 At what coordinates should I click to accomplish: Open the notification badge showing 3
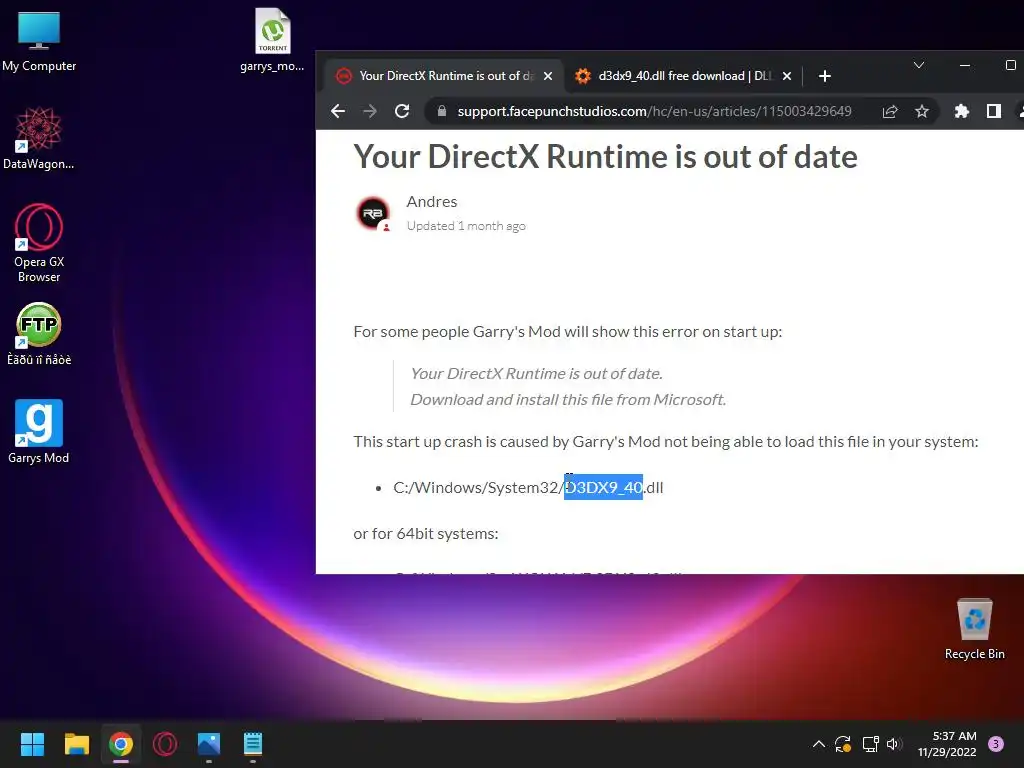pyautogui.click(x=996, y=744)
